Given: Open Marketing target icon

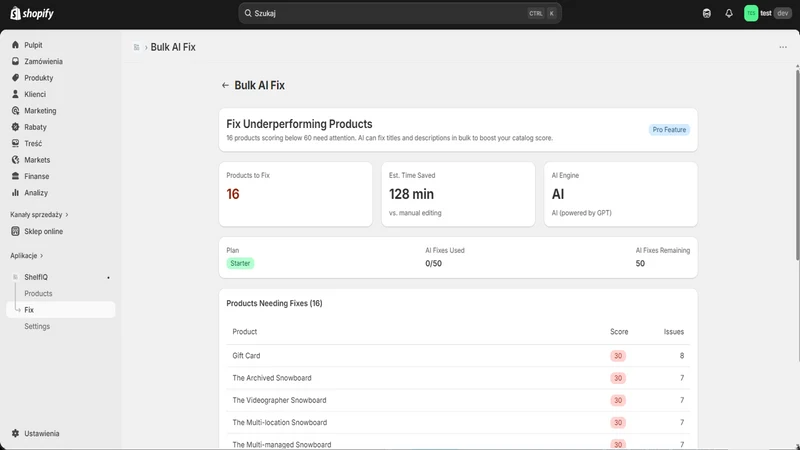Looking at the screenshot, I should click(x=15, y=110).
